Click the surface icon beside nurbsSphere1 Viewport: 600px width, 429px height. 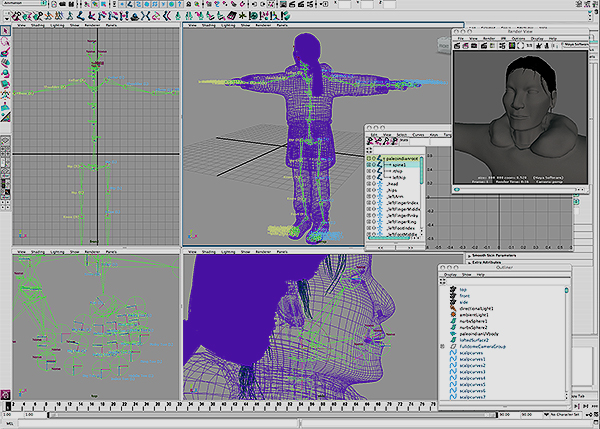tap(453, 321)
